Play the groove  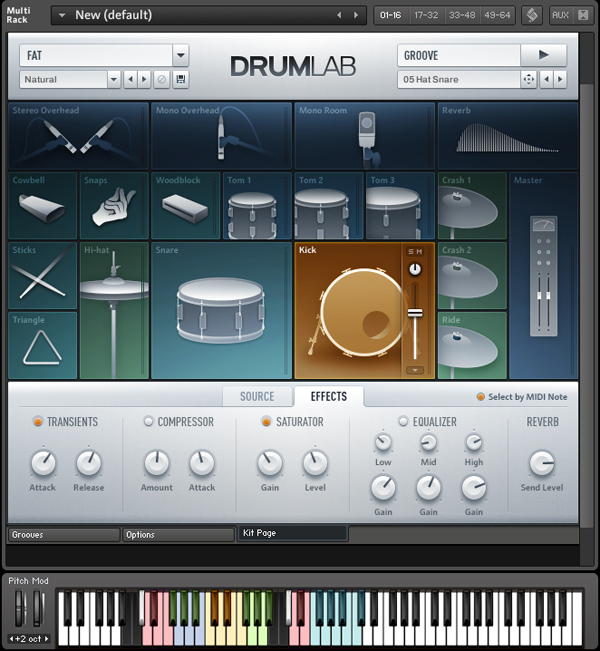point(544,55)
